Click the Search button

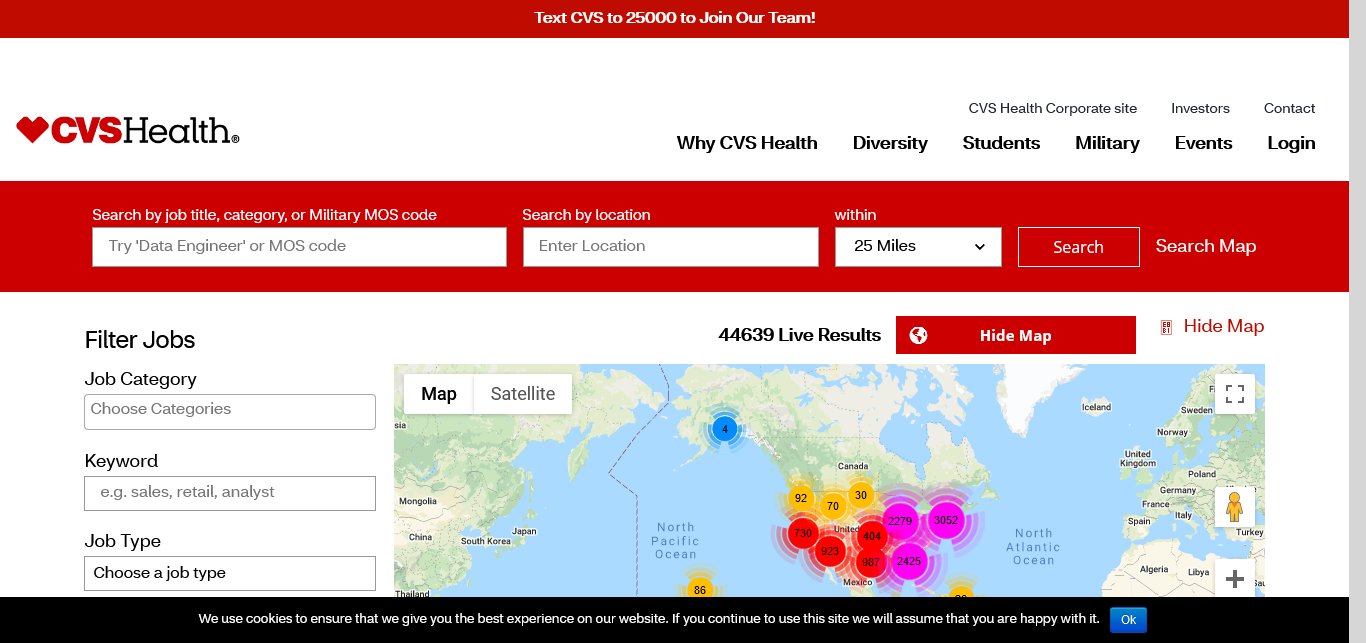(x=1078, y=247)
